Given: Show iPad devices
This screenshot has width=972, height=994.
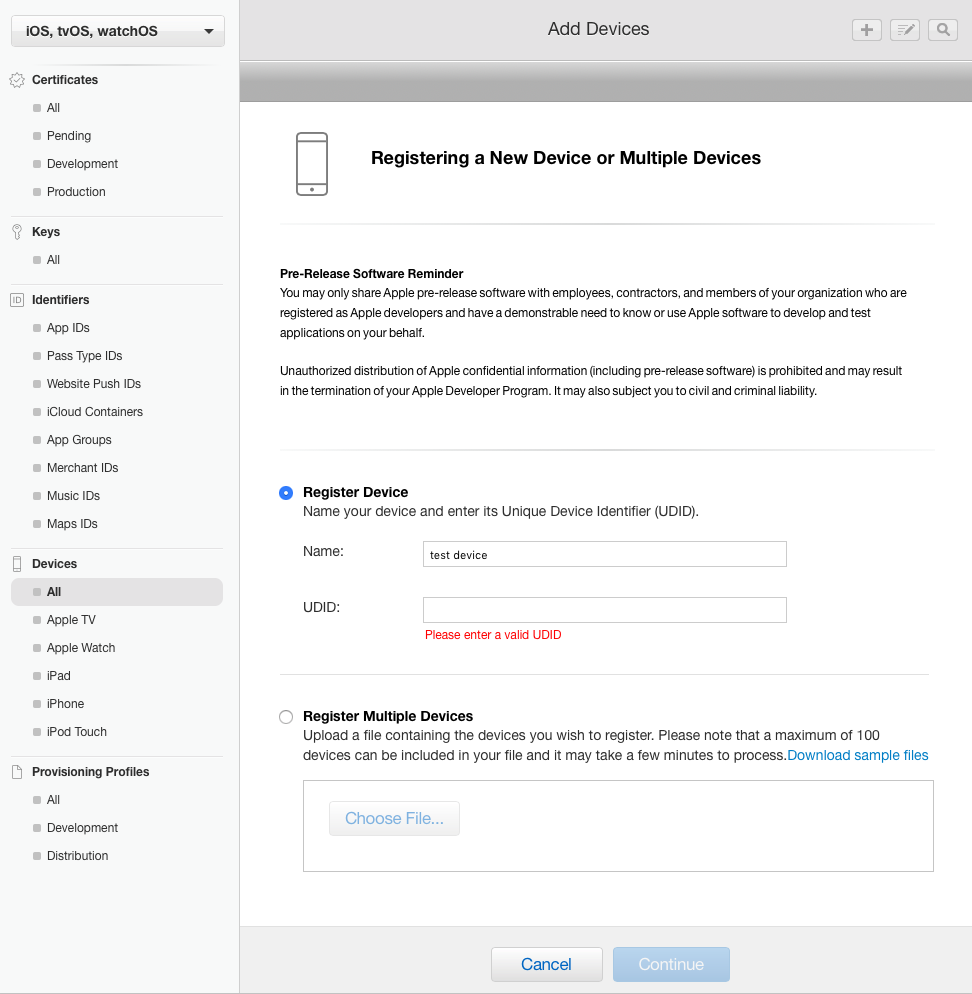Looking at the screenshot, I should (58, 675).
